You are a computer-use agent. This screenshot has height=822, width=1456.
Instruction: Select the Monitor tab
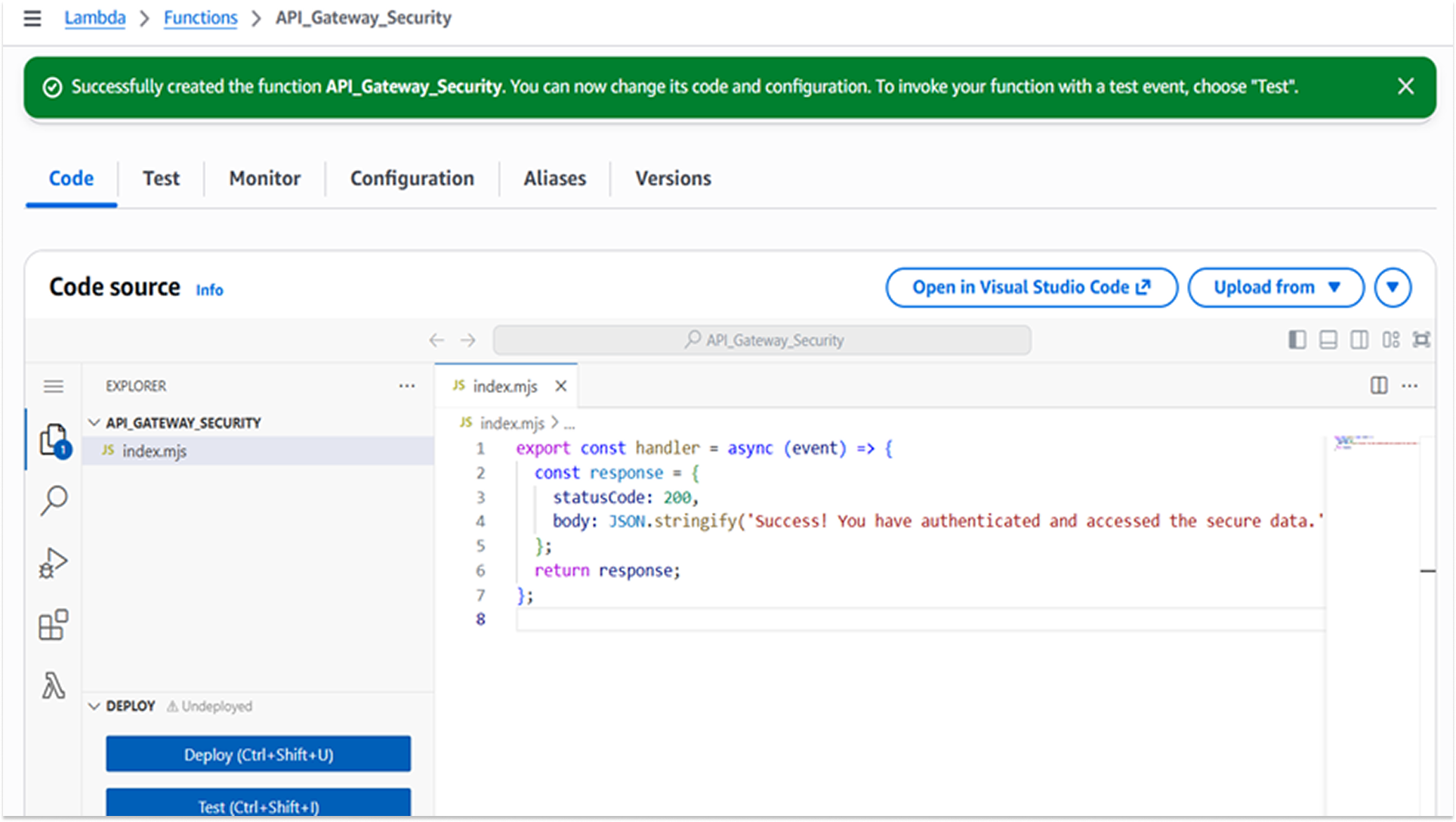[x=264, y=179]
